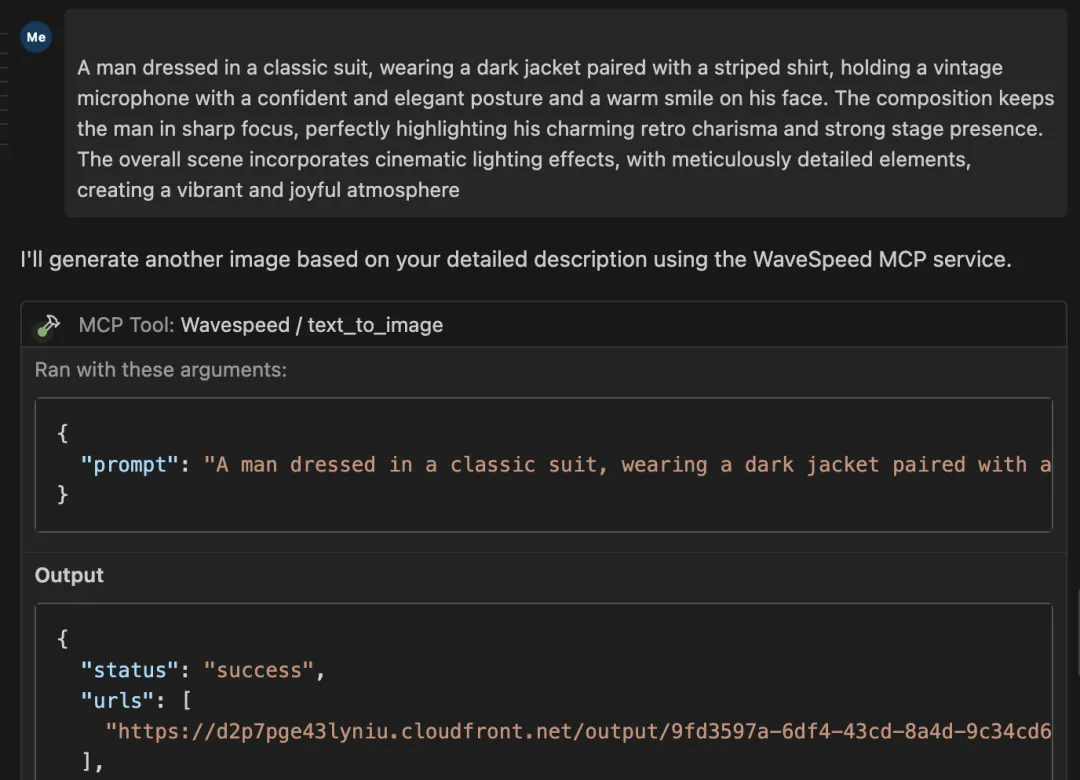Collapse the MCP Tool Wavespeed header
Viewport: 1080px width, 780px height.
(543, 325)
